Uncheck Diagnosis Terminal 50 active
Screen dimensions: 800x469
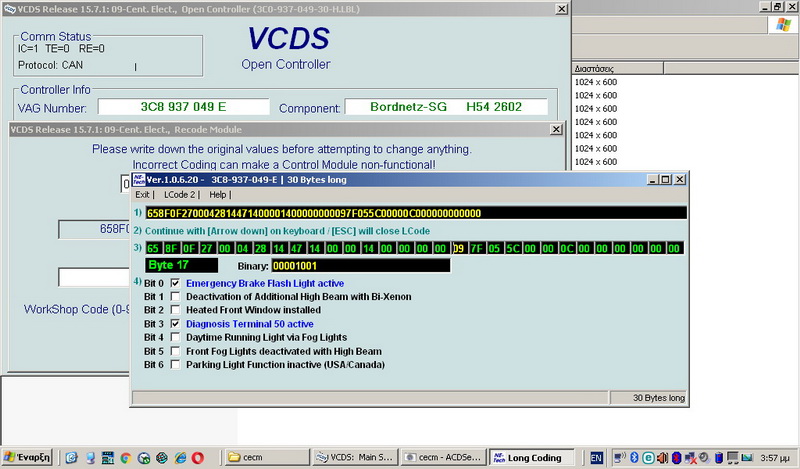point(175,324)
